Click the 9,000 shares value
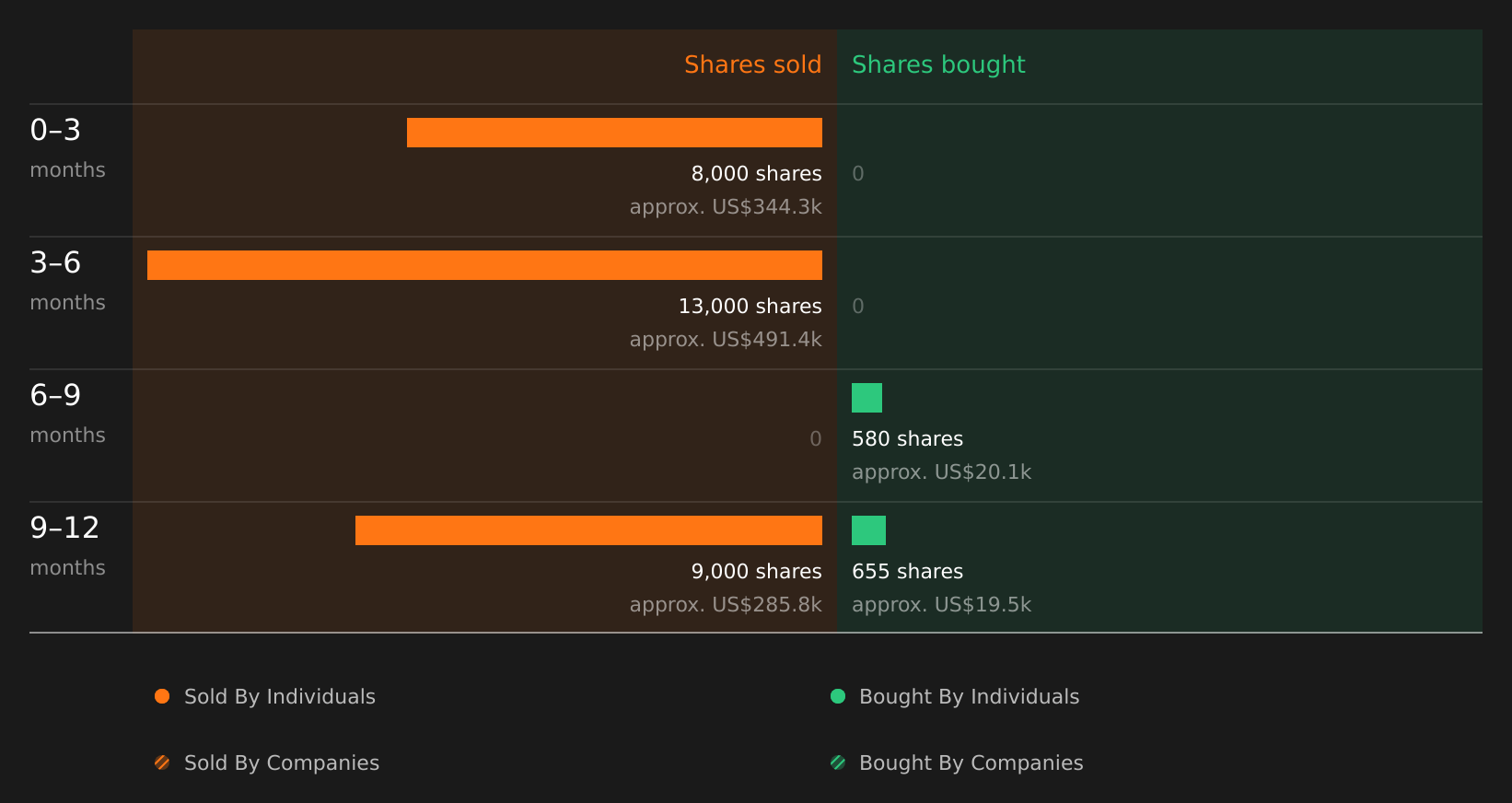Image resolution: width=1512 pixels, height=803 pixels. [x=757, y=572]
